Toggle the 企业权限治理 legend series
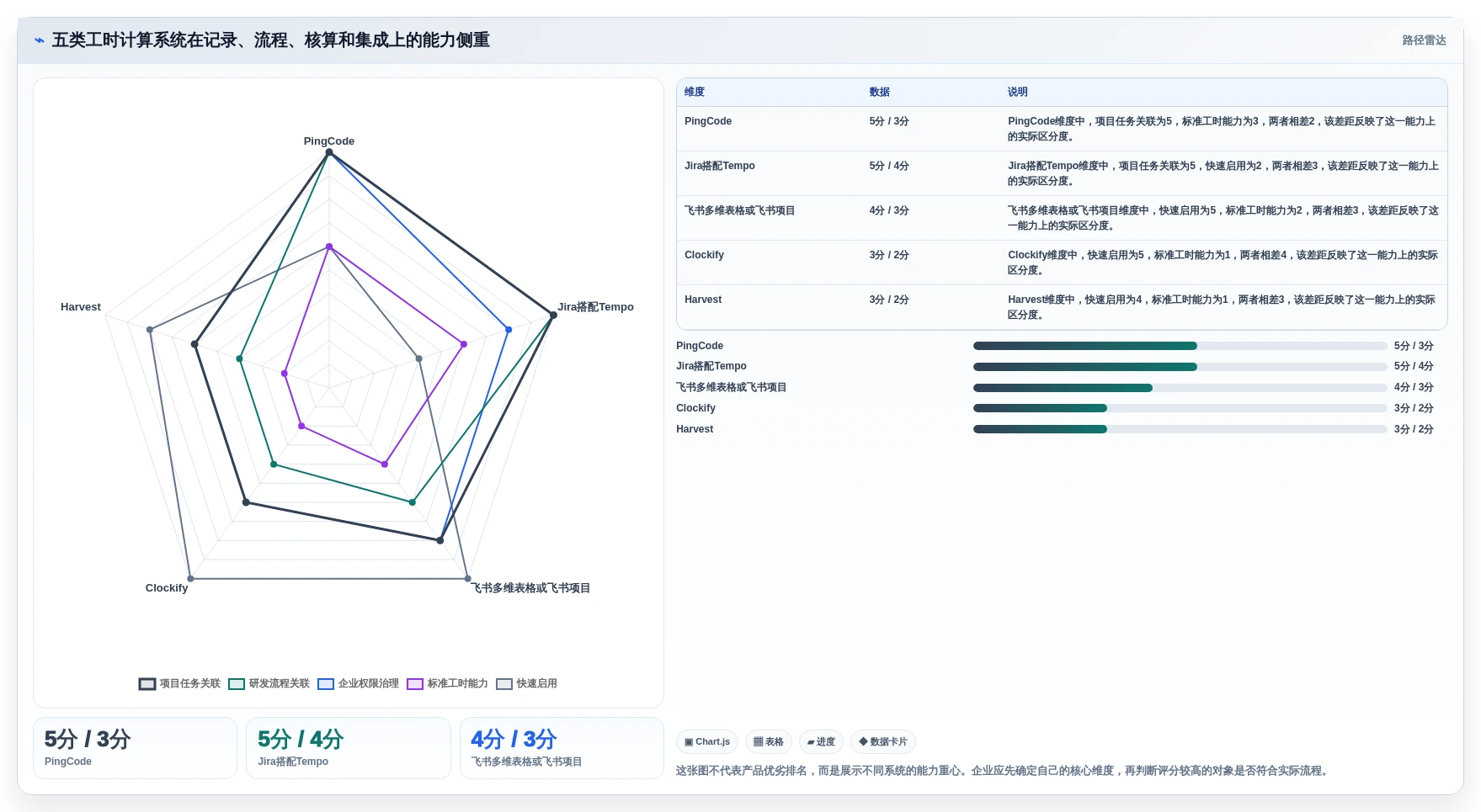Screen dimensions: 1481x812 click(x=358, y=683)
